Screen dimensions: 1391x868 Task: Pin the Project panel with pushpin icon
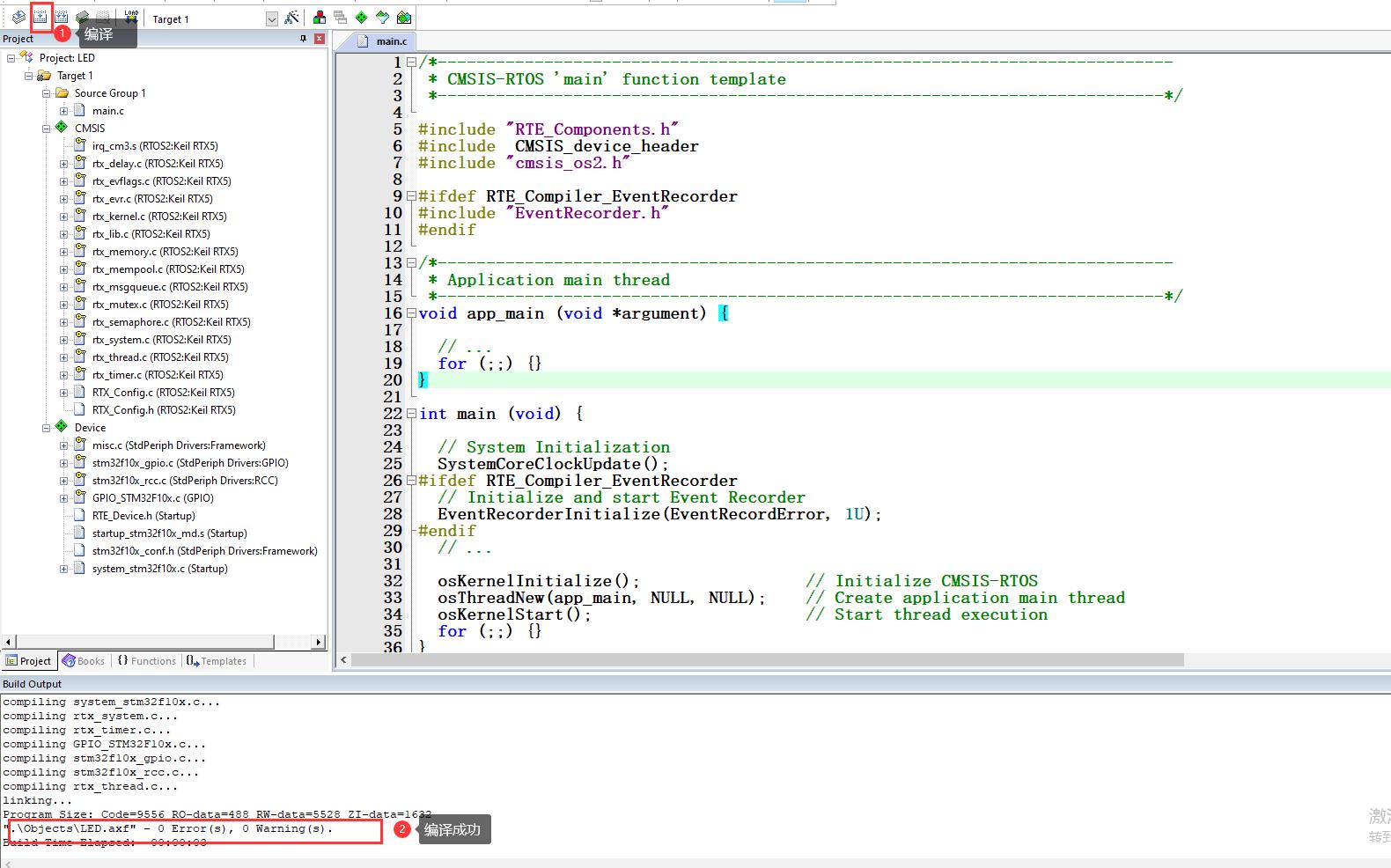303,39
